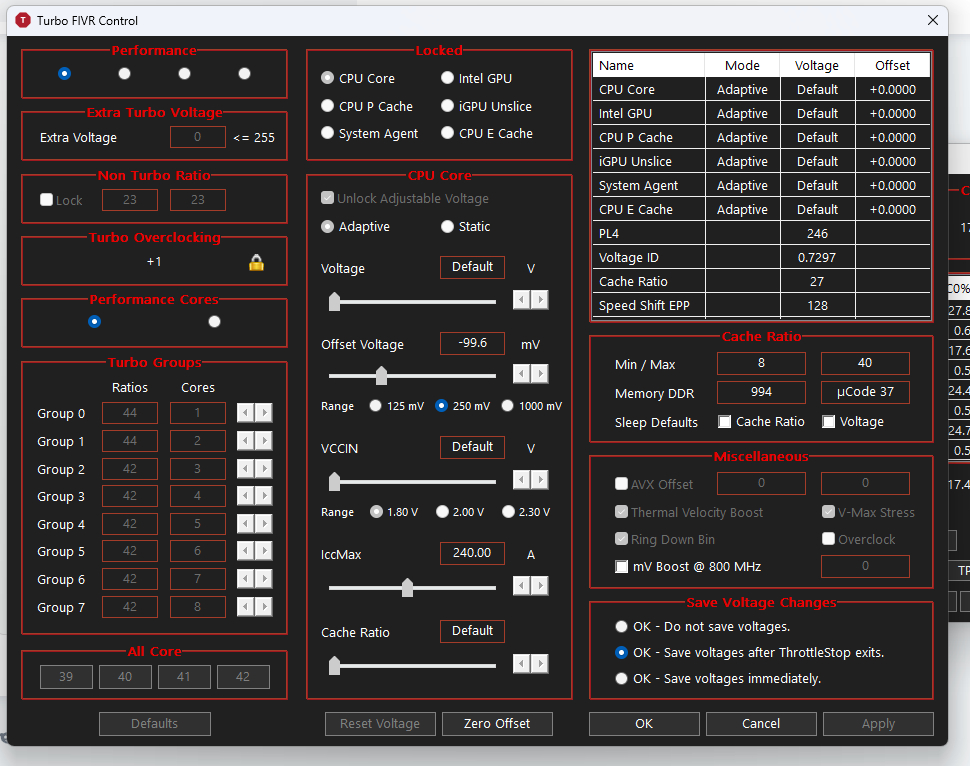
Task: Click the Cancel button
Action: pos(761,724)
